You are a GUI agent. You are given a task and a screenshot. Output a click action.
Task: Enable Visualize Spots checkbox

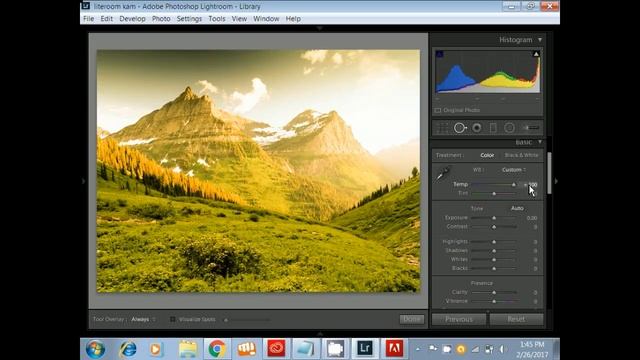(173, 319)
